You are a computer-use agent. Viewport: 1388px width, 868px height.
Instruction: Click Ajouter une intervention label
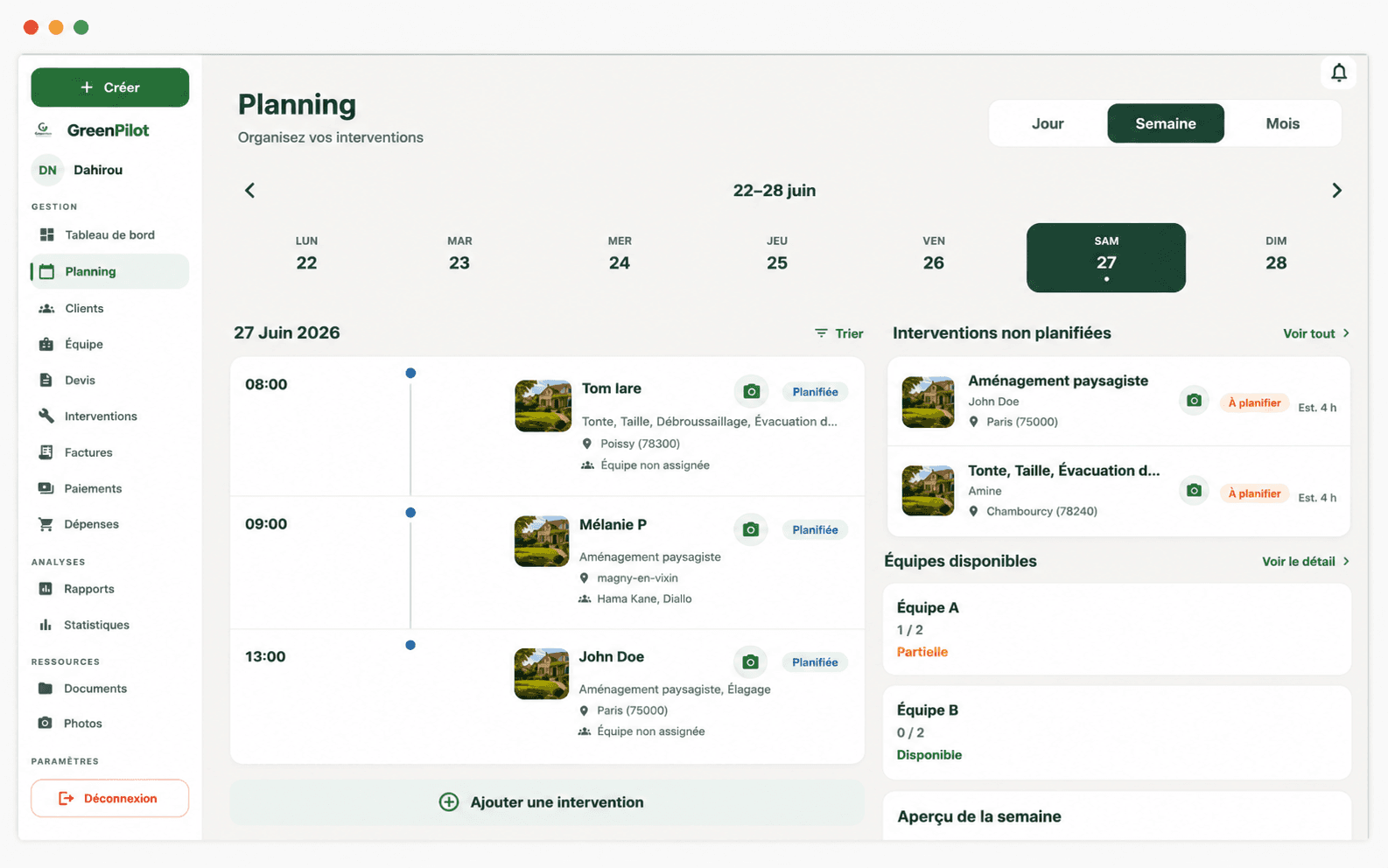pyautogui.click(x=557, y=802)
